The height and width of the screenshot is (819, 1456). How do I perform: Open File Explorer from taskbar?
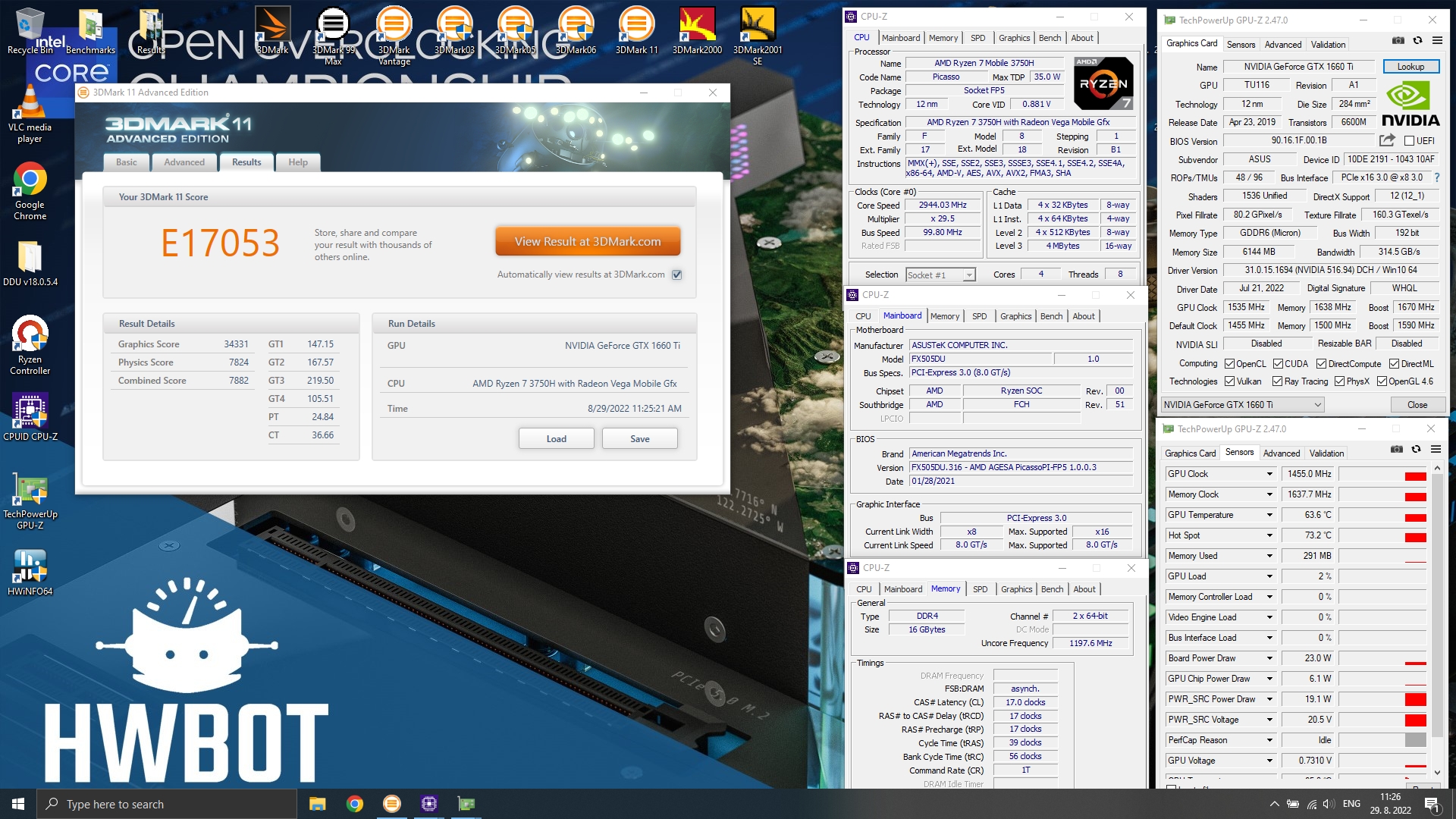(317, 804)
